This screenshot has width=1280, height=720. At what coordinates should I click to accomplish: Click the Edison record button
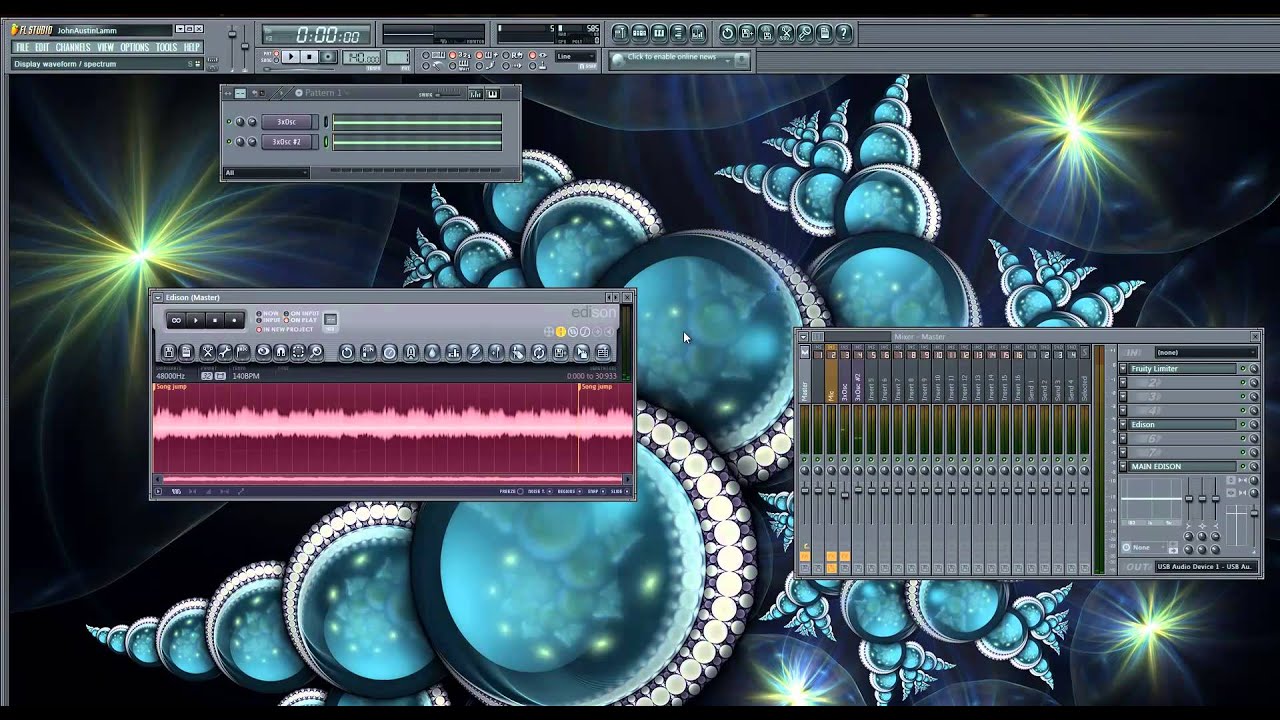[x=234, y=320]
